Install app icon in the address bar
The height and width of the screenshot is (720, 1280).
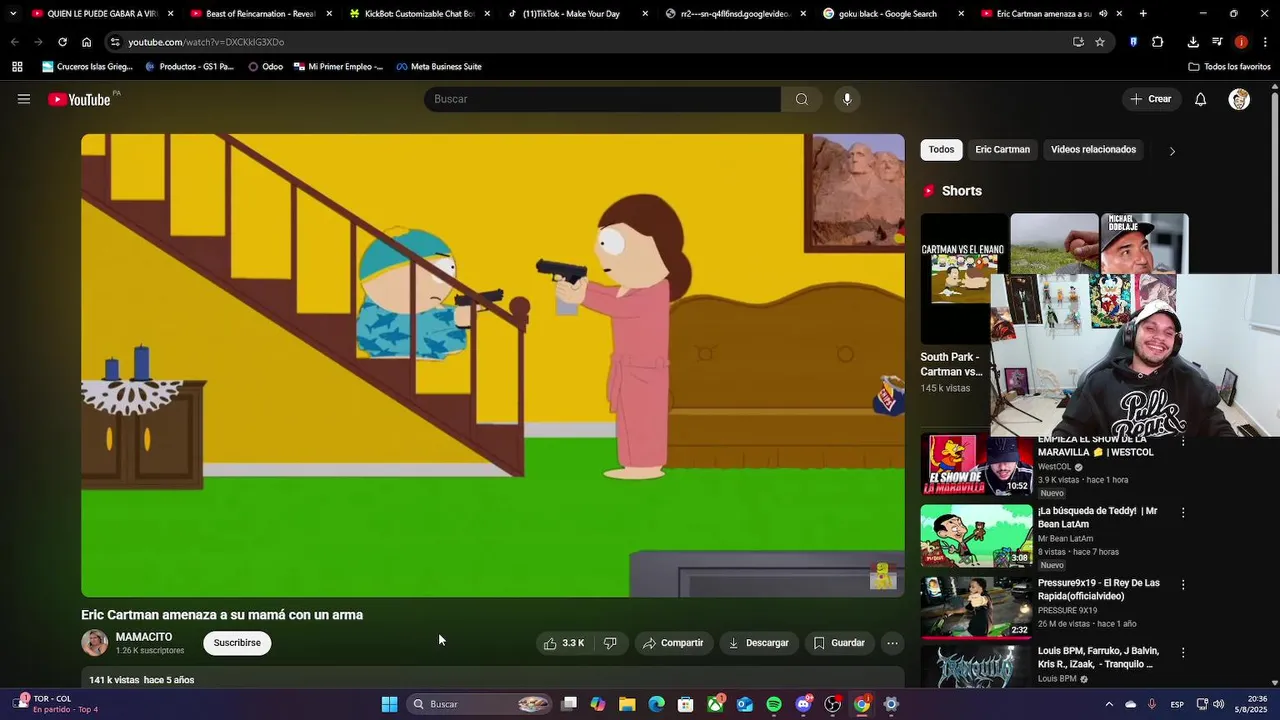[x=1078, y=42]
